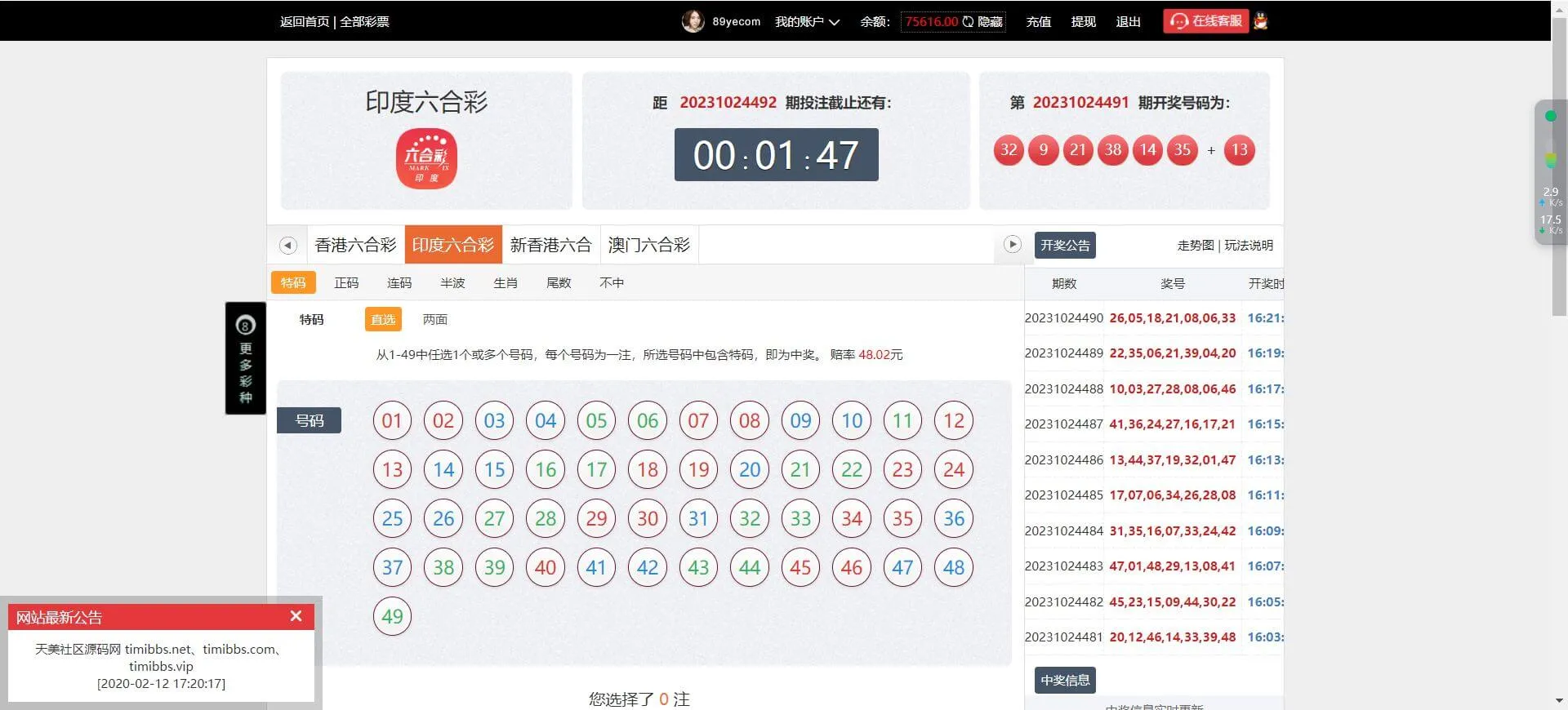Select the 直选 play mode
This screenshot has width=1568, height=710.
tap(383, 320)
